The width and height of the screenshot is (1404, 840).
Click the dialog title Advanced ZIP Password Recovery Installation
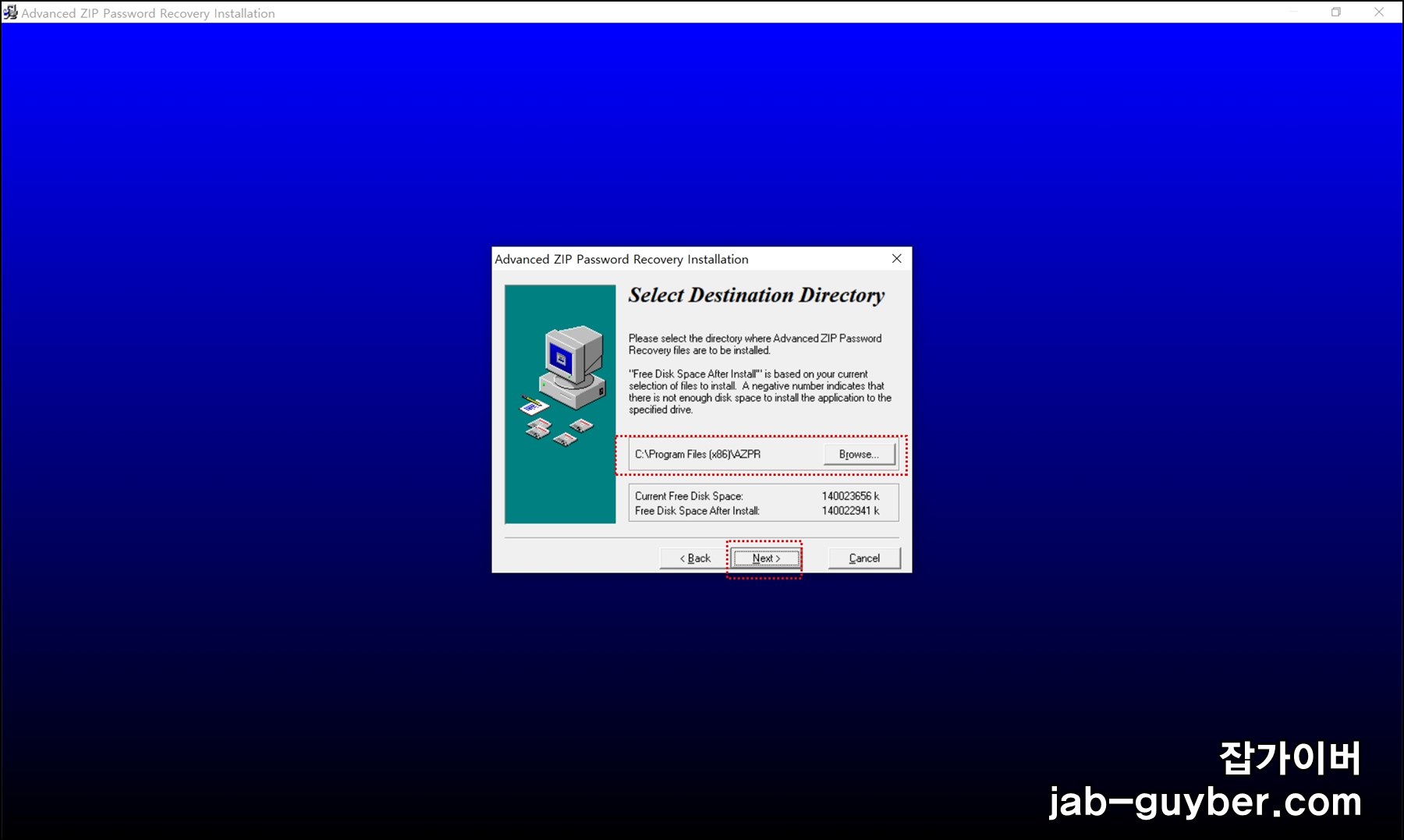622,259
